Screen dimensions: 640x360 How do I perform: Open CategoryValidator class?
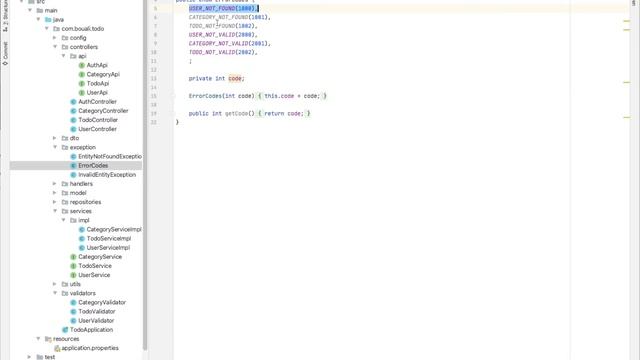(x=102, y=302)
